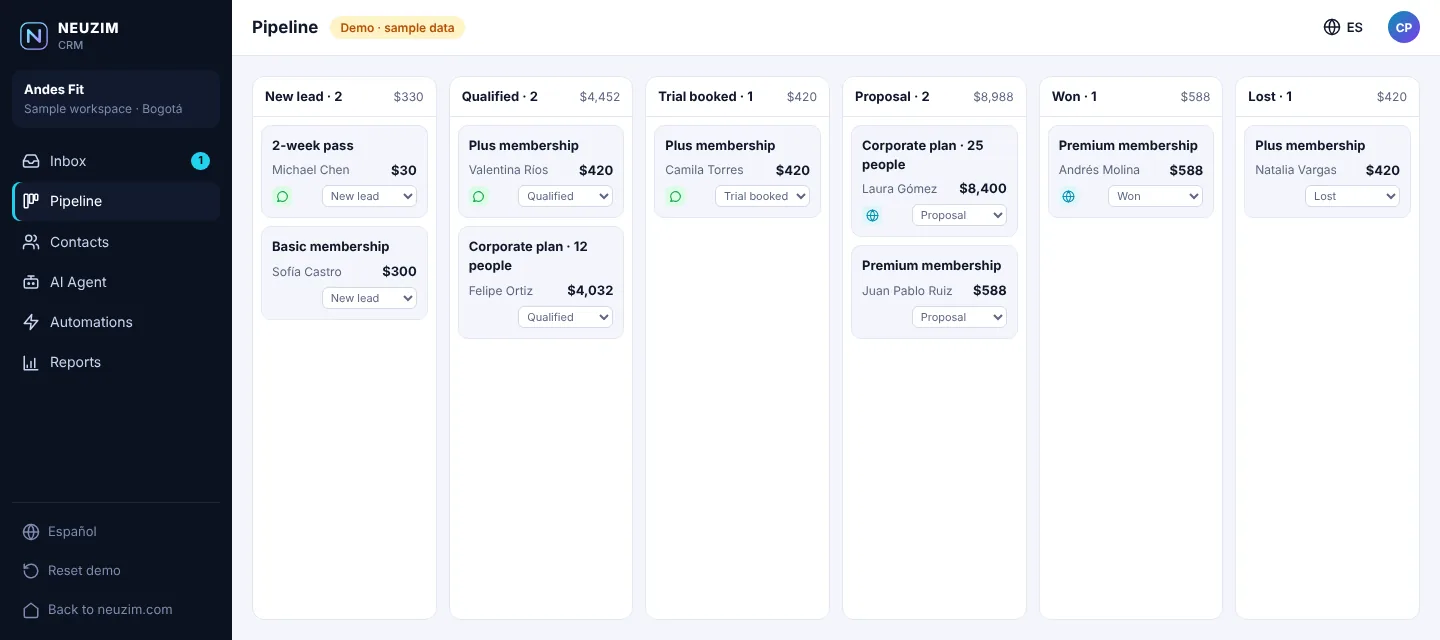Open stage dropdown on Andrés Molina card
Viewport: 1440px width, 640px height.
[1155, 196]
